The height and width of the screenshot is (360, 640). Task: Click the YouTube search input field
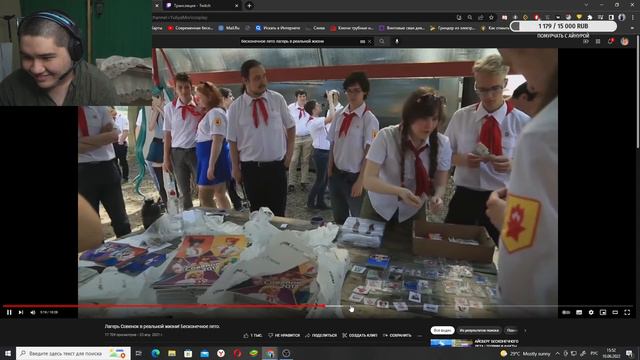point(299,41)
